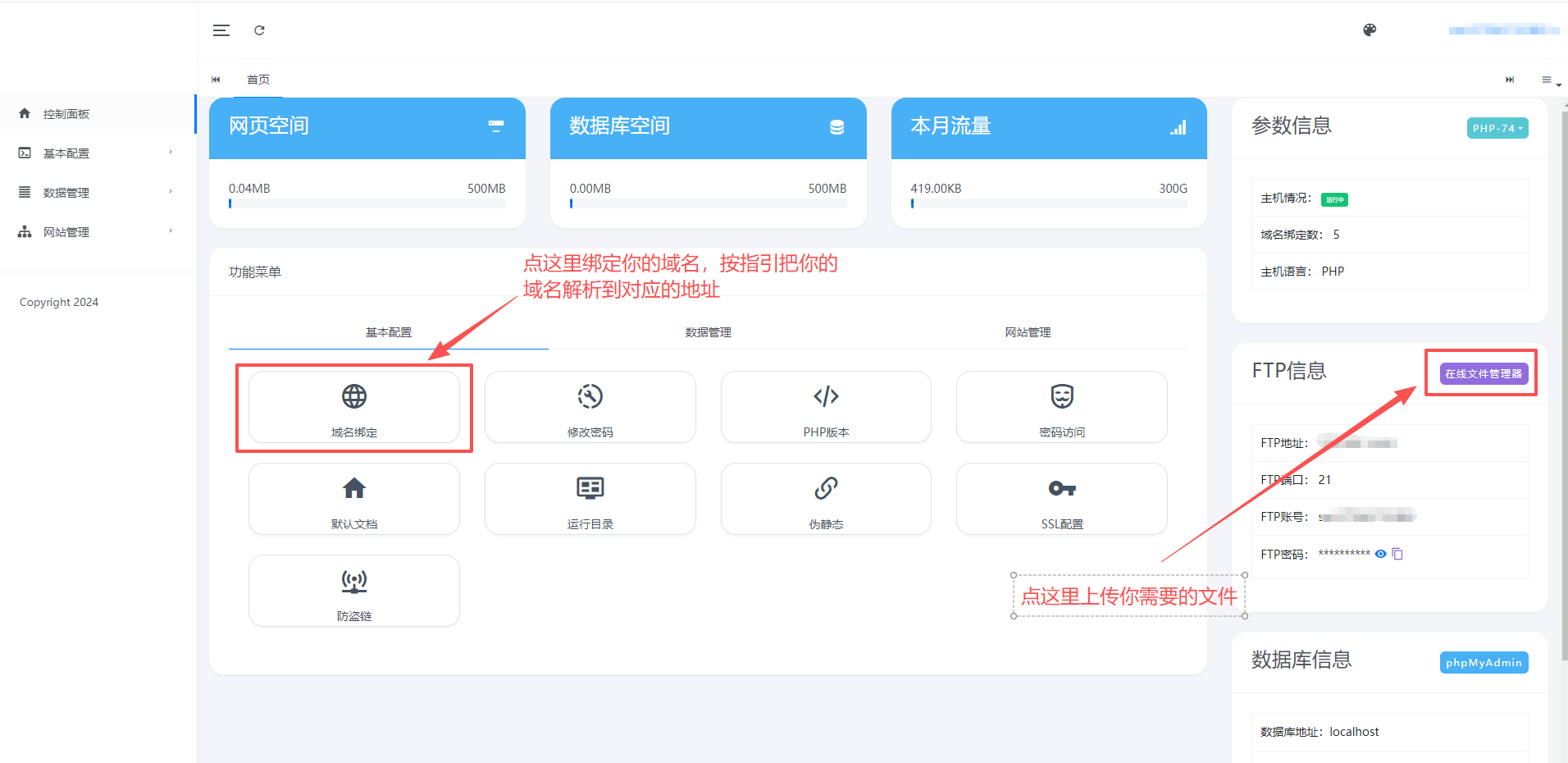Select the 密码访问 mask icon
Viewport: 1568px width, 763px height.
(x=1062, y=397)
